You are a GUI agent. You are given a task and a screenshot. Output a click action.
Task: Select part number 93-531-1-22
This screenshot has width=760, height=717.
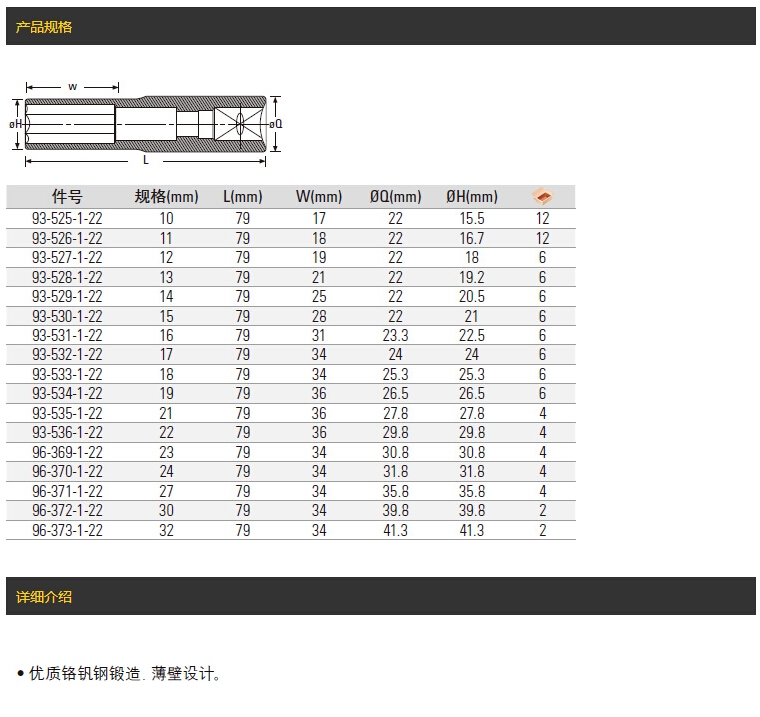[x=67, y=335]
